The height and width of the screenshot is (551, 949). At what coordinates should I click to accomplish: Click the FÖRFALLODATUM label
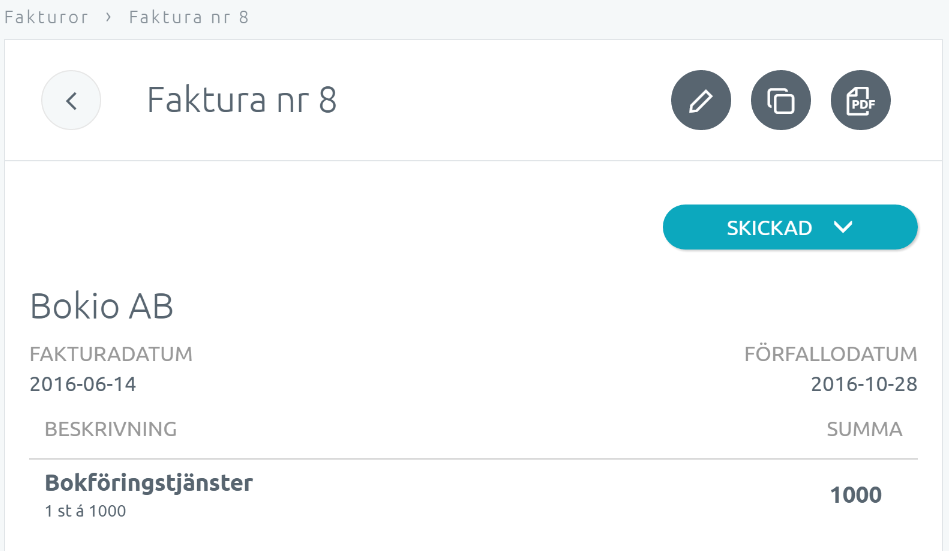tap(830, 354)
